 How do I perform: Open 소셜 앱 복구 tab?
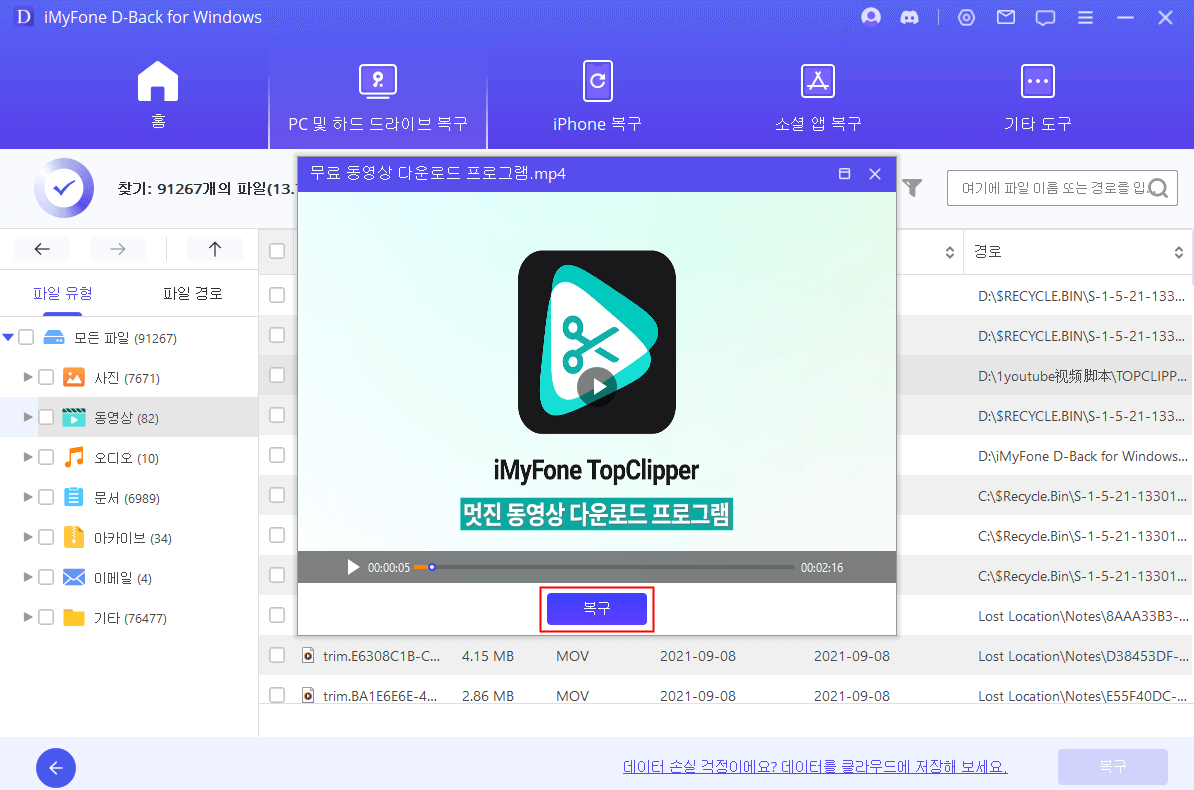pos(818,98)
